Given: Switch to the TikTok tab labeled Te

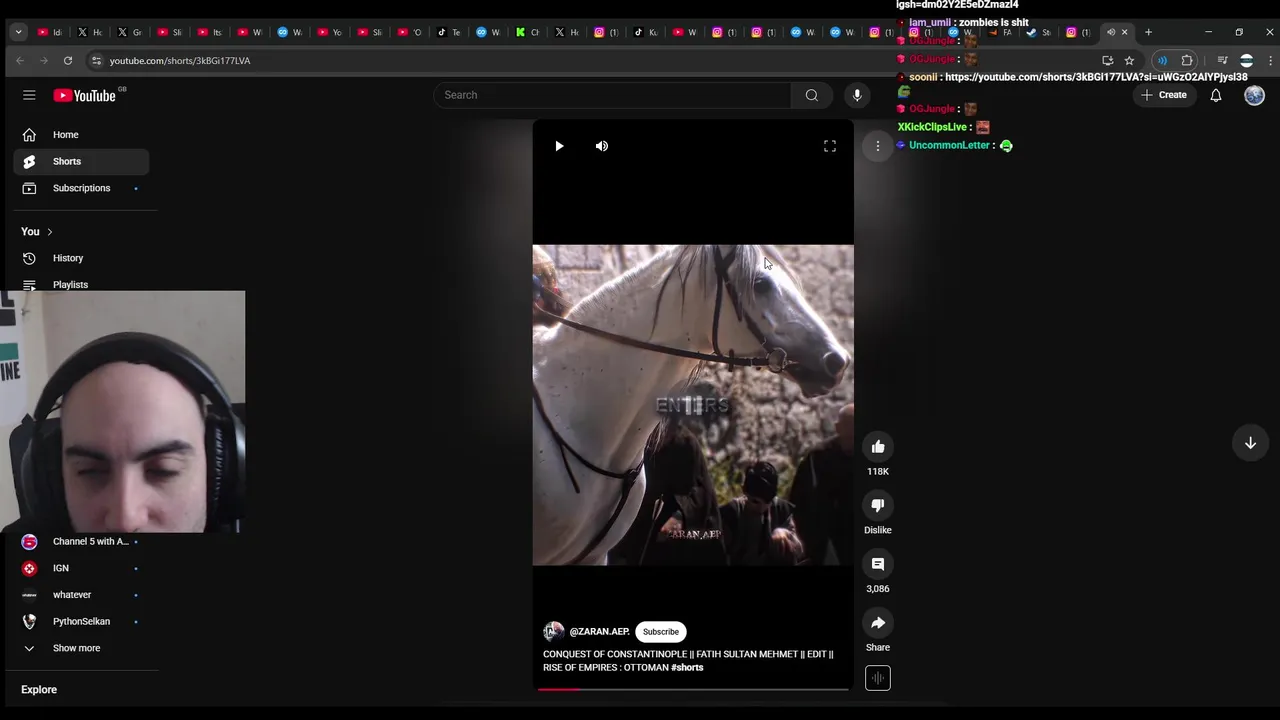Looking at the screenshot, I should click(x=448, y=32).
